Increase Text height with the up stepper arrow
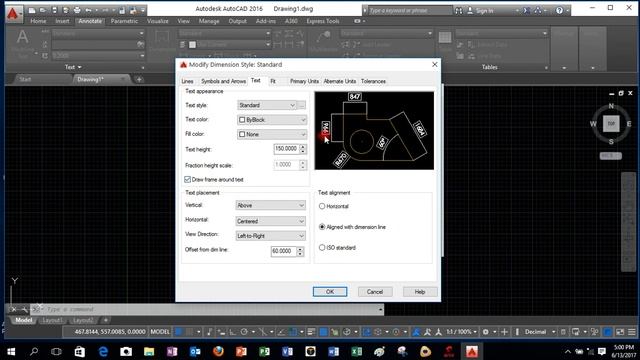This screenshot has width=640, height=360. (x=303, y=147)
